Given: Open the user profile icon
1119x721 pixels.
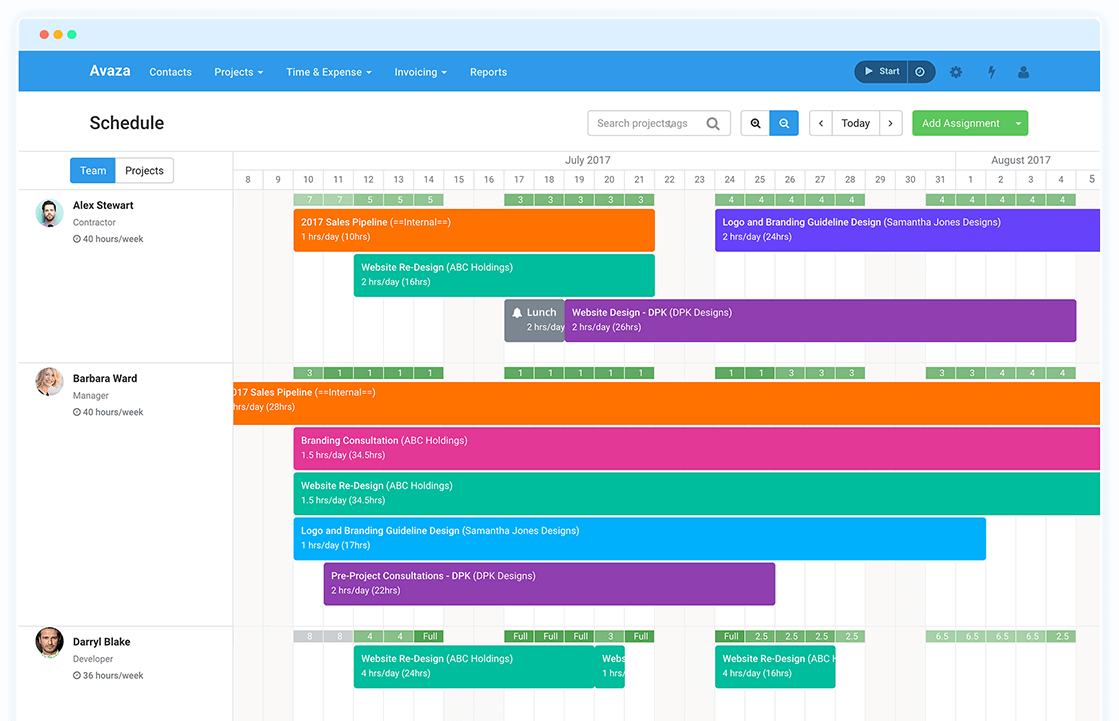Looking at the screenshot, I should tap(1023, 72).
